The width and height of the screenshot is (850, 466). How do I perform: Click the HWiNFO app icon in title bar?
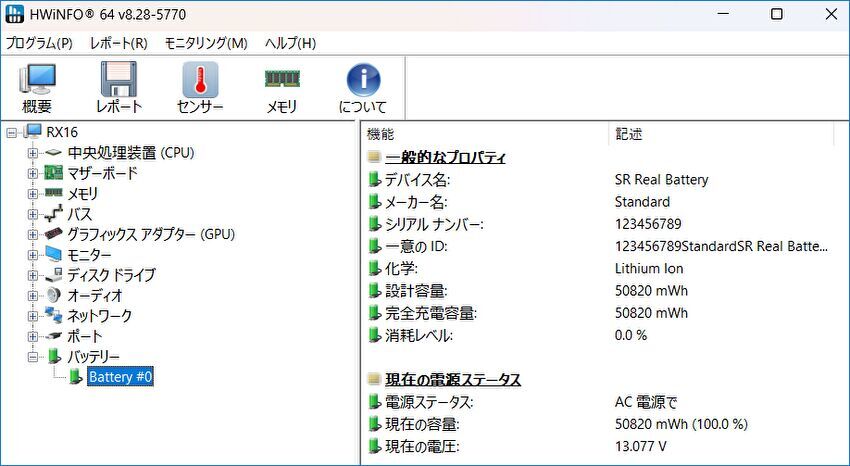pyautogui.click(x=15, y=14)
